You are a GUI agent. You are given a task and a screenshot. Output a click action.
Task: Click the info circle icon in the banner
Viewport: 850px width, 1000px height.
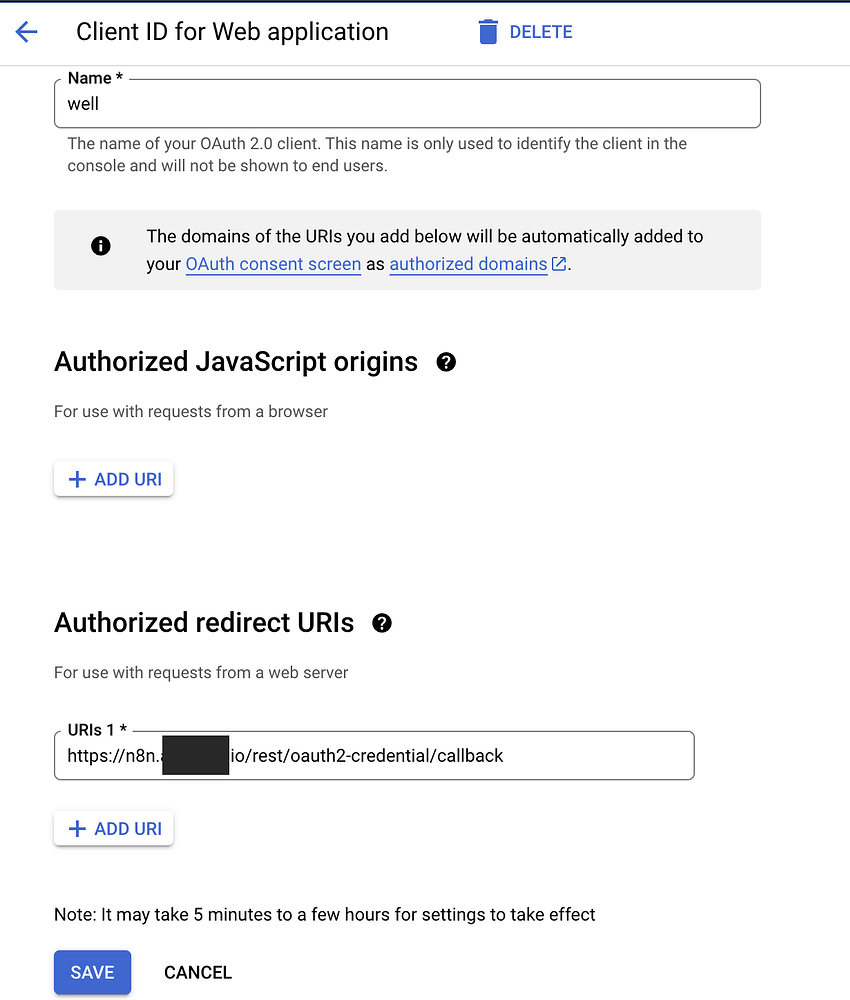click(100, 245)
